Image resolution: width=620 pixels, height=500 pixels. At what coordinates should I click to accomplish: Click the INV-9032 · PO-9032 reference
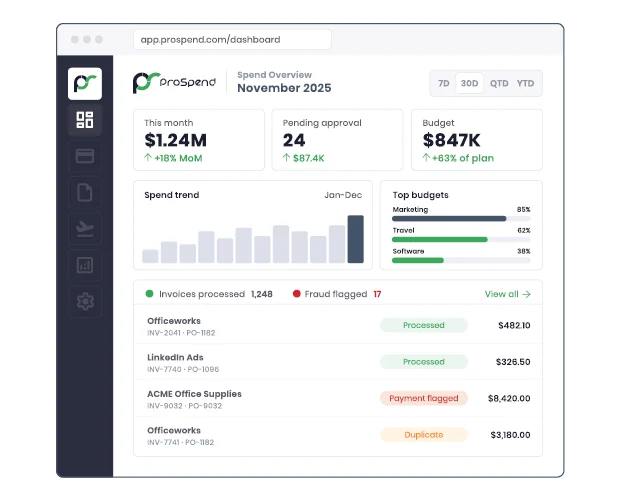[x=184, y=406]
